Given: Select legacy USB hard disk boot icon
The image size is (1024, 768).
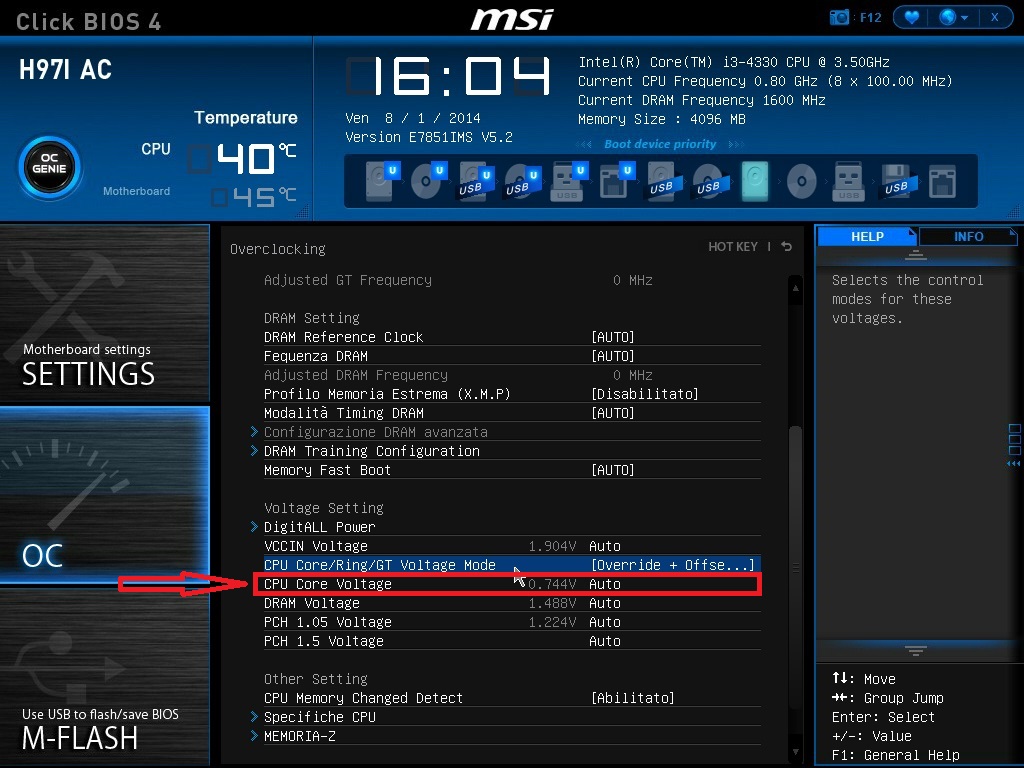Looking at the screenshot, I should pos(664,181).
